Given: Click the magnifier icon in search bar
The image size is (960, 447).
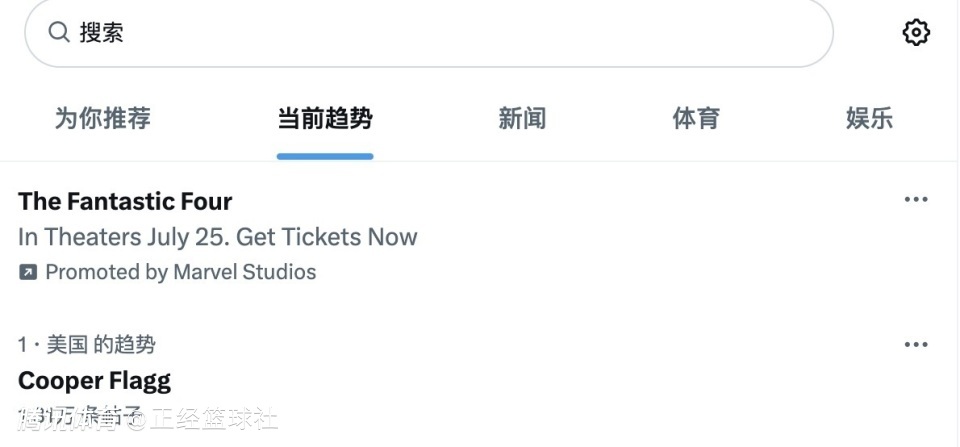Looking at the screenshot, I should (59, 32).
